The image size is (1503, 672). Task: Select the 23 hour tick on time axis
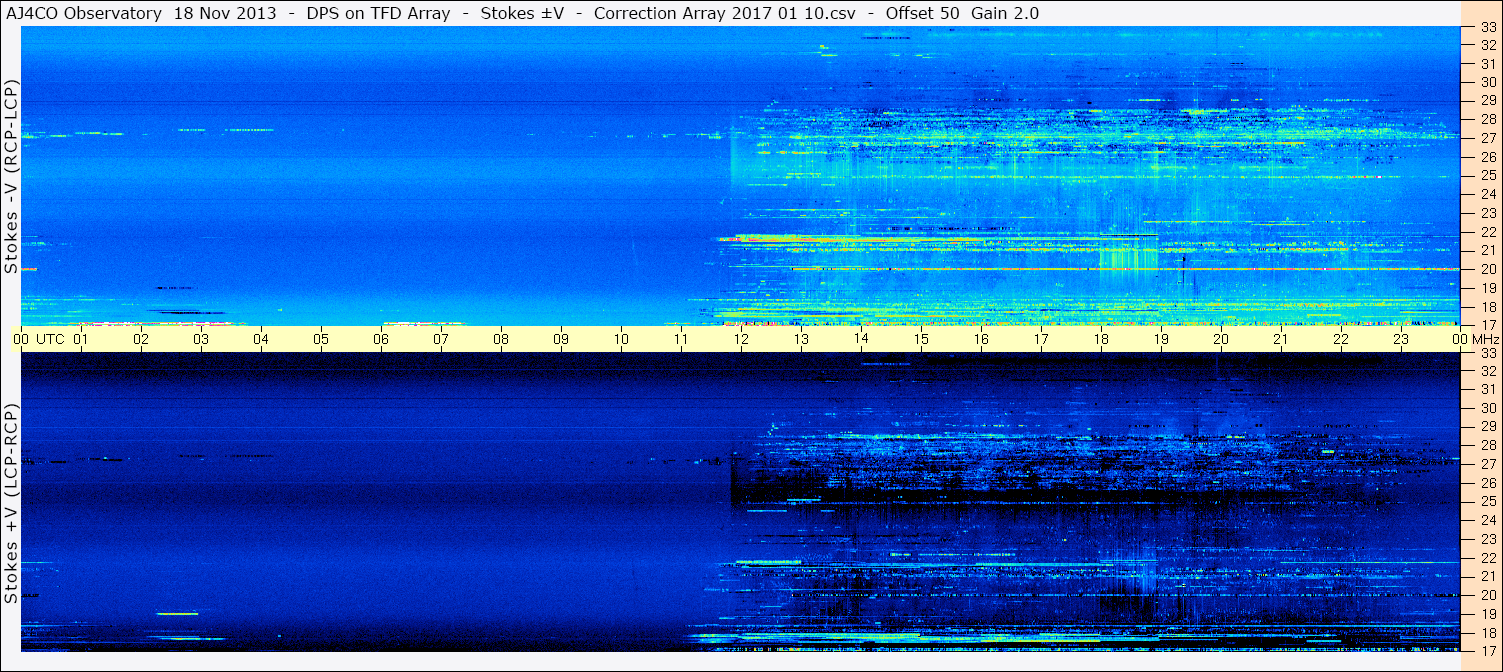1401,339
